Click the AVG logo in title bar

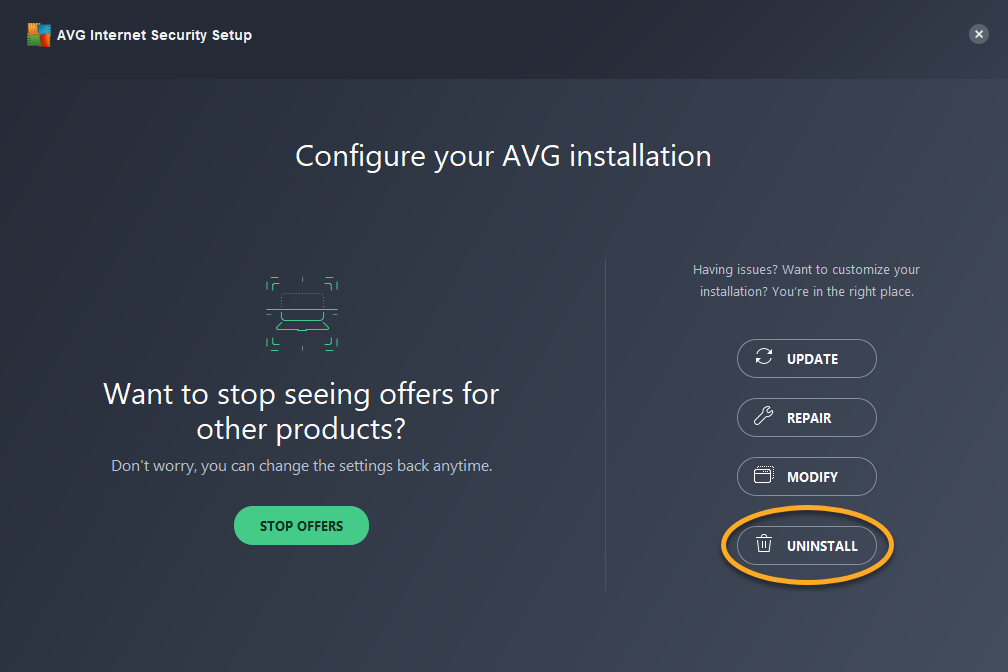coord(39,35)
